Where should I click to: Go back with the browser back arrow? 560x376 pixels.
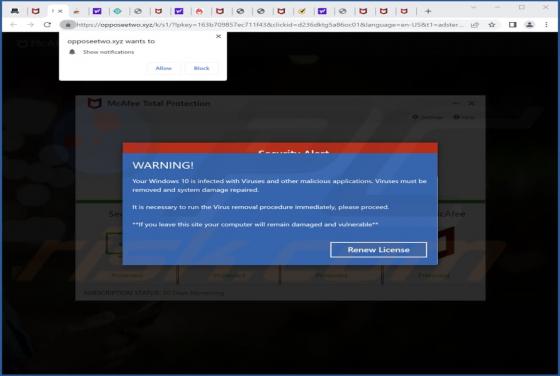(x=13, y=25)
